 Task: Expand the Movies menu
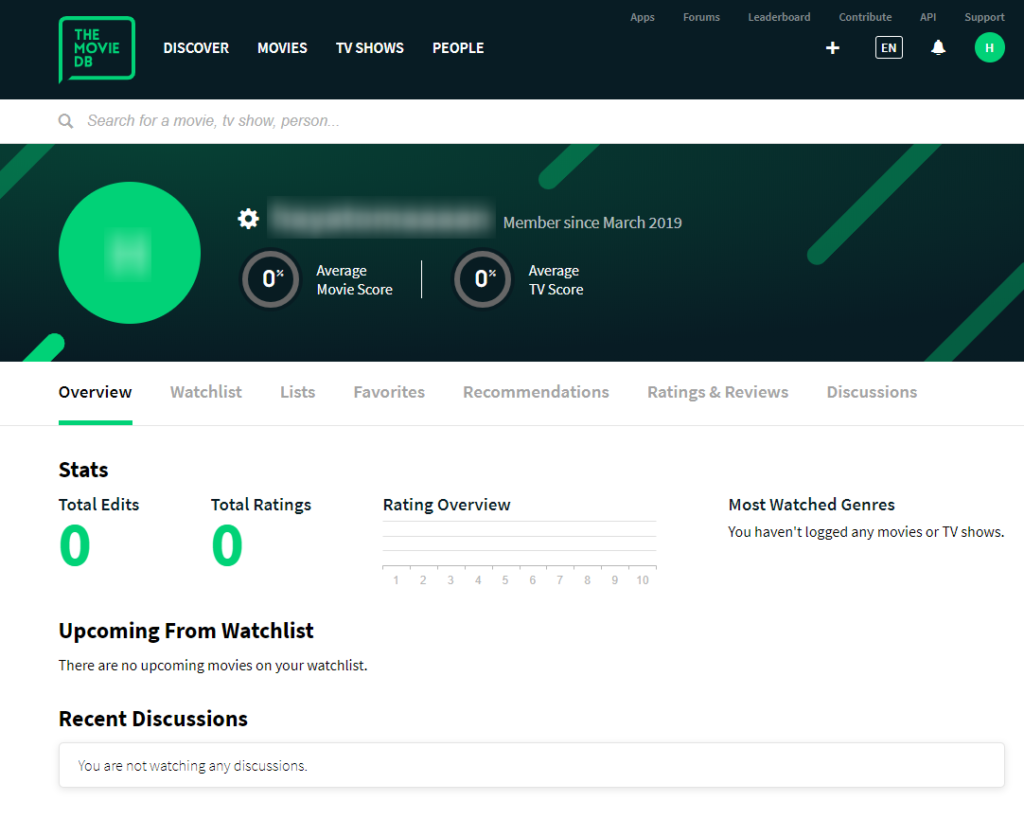[x=282, y=48]
